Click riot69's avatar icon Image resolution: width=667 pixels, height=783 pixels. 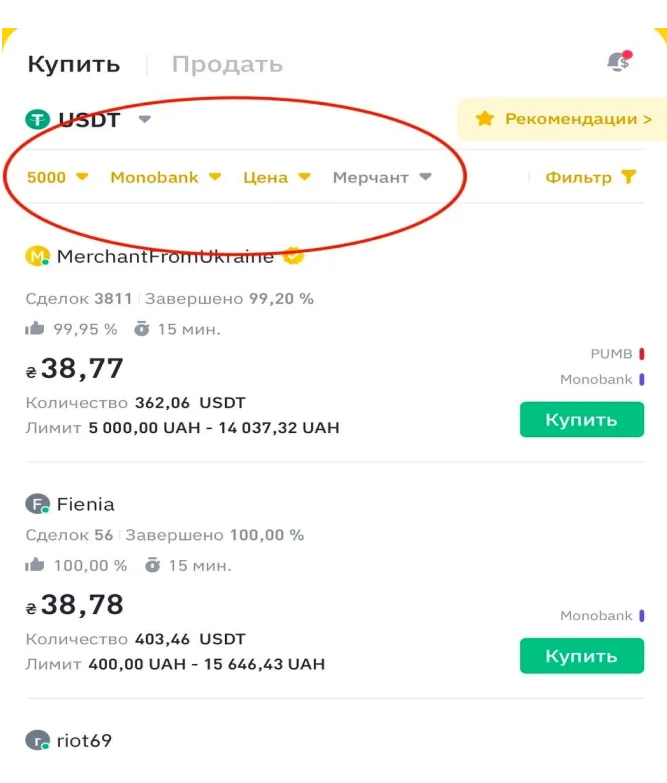[37, 740]
